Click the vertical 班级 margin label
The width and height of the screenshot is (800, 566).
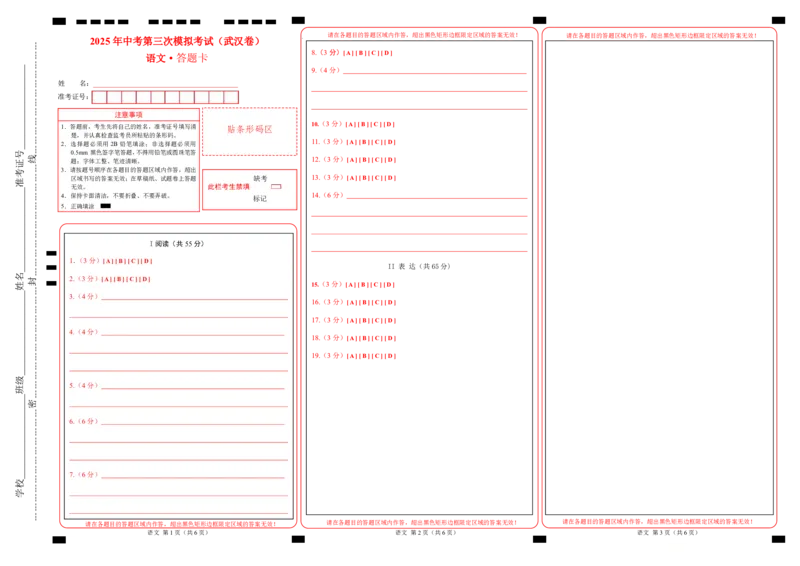coord(19,385)
